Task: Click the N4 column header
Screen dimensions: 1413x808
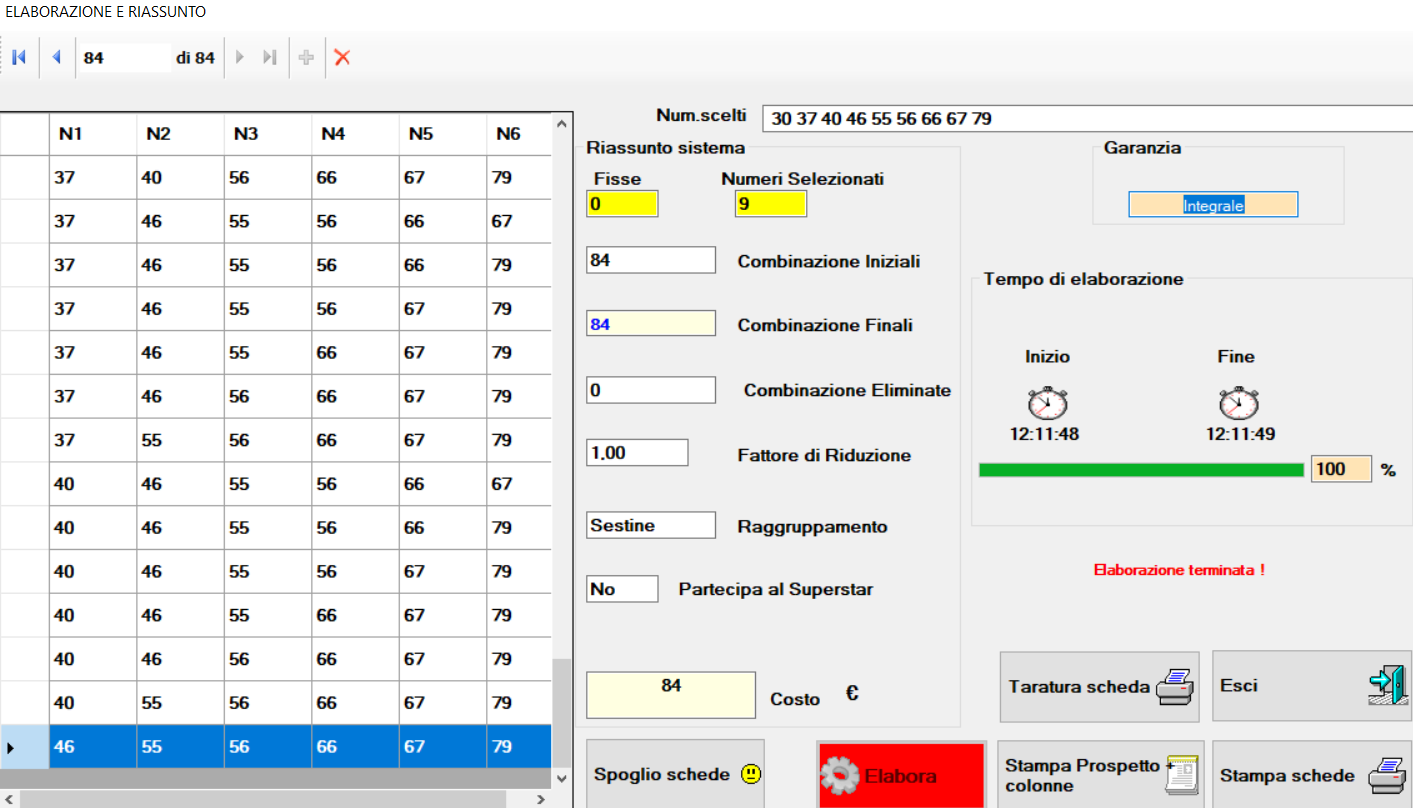Action: (x=355, y=134)
